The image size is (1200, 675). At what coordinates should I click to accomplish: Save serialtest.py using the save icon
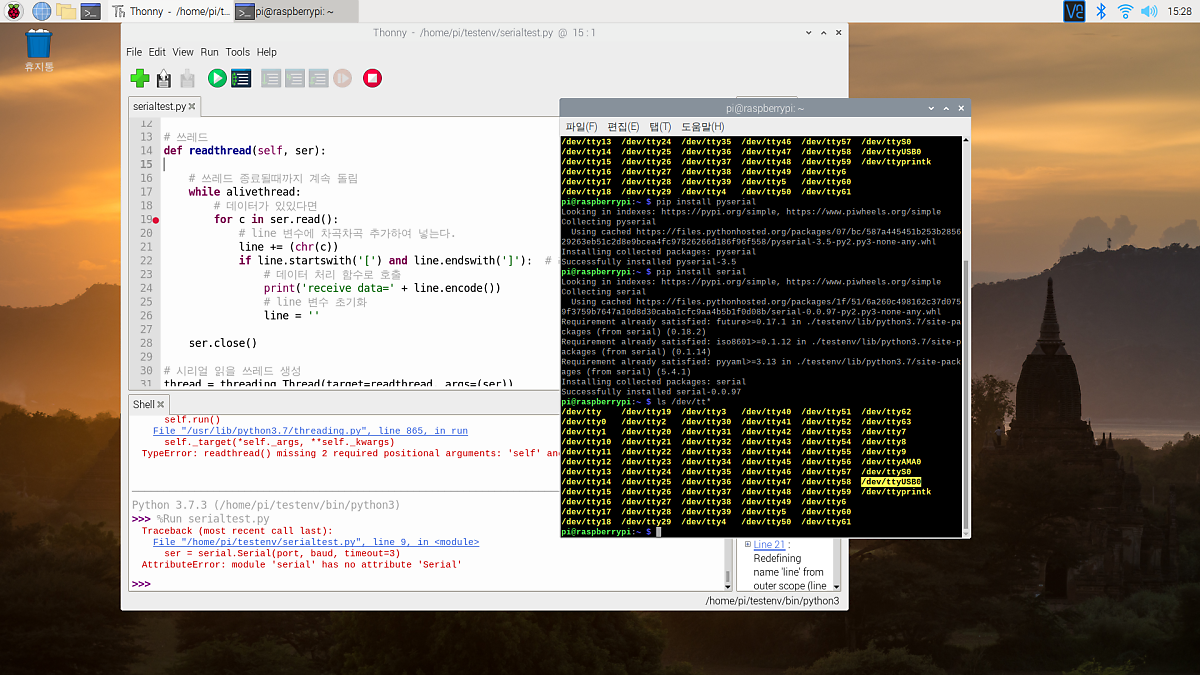pos(186,78)
